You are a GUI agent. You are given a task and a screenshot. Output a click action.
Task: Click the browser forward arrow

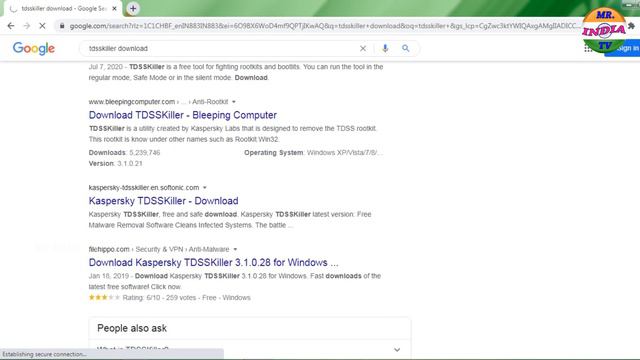pyautogui.click(x=27, y=26)
